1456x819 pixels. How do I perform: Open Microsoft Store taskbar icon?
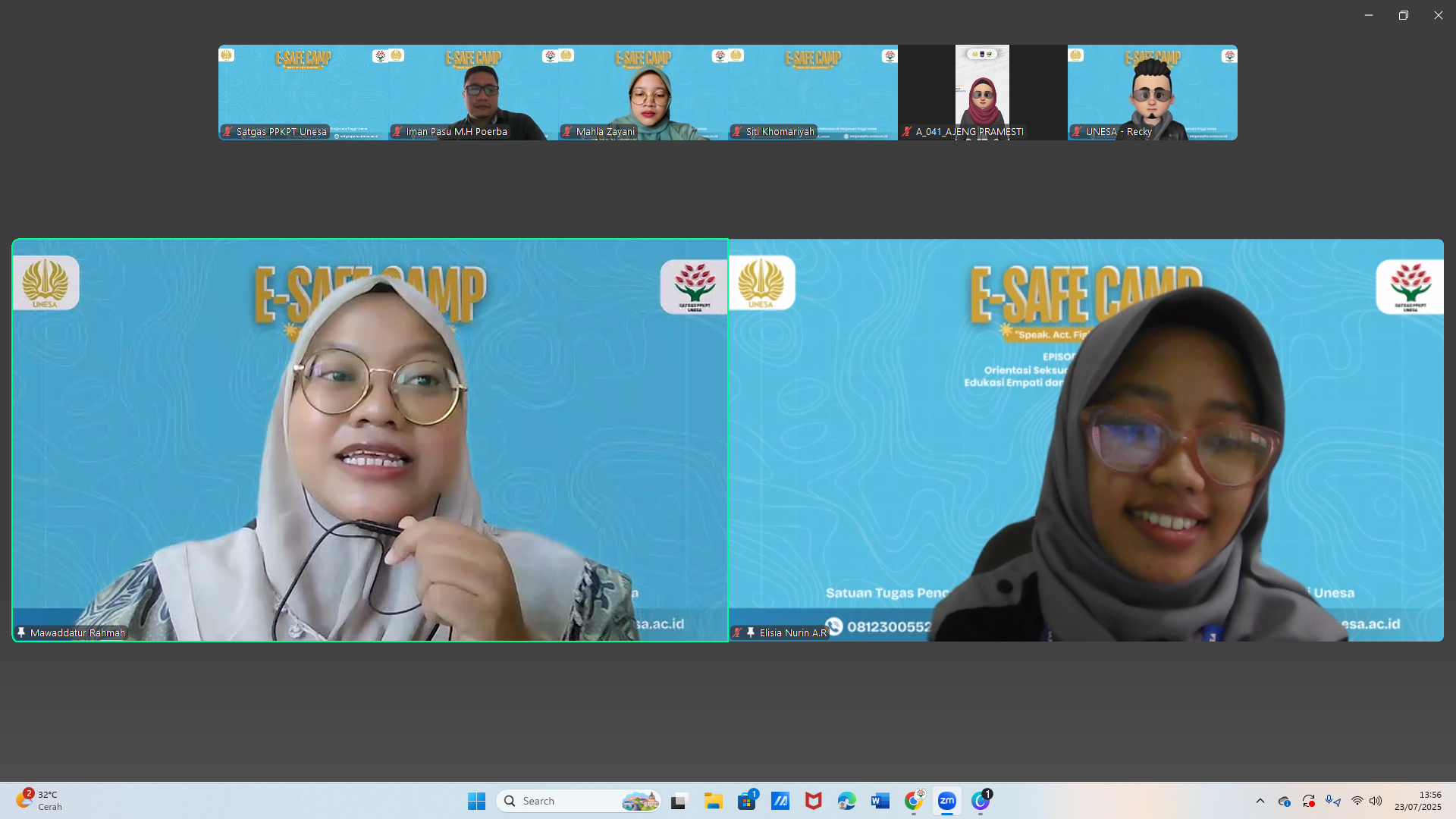tap(747, 801)
